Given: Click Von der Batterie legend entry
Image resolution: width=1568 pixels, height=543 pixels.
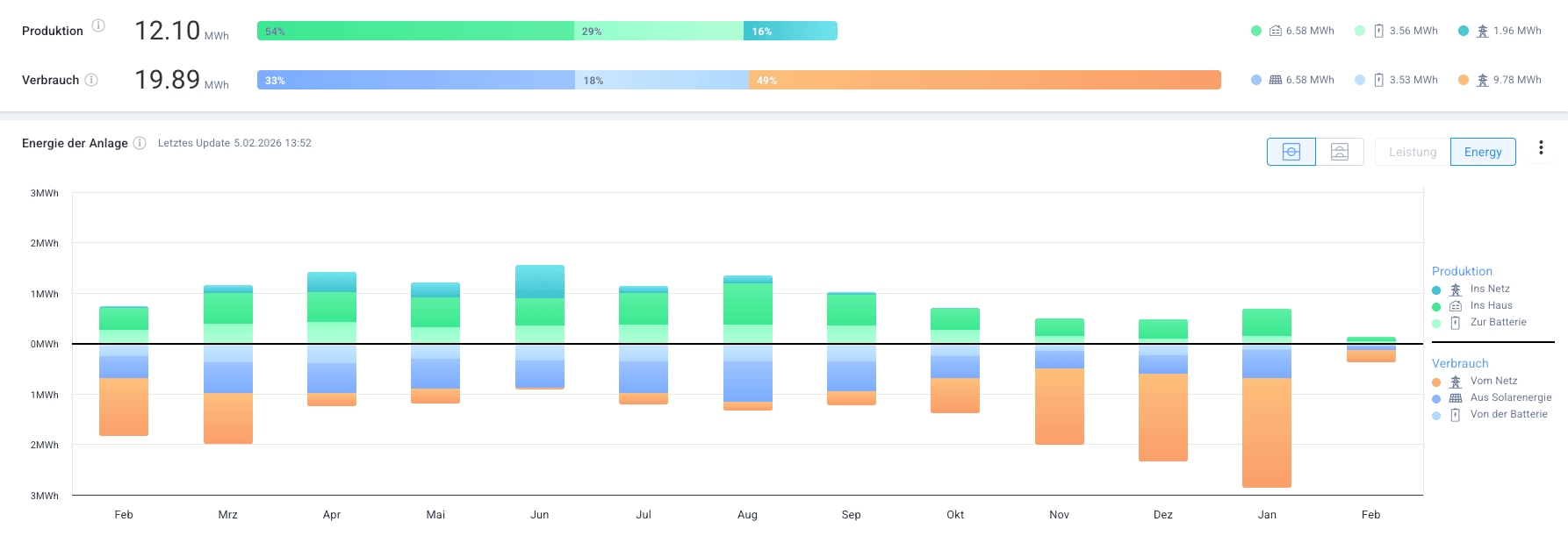Looking at the screenshot, I should (x=1507, y=414).
